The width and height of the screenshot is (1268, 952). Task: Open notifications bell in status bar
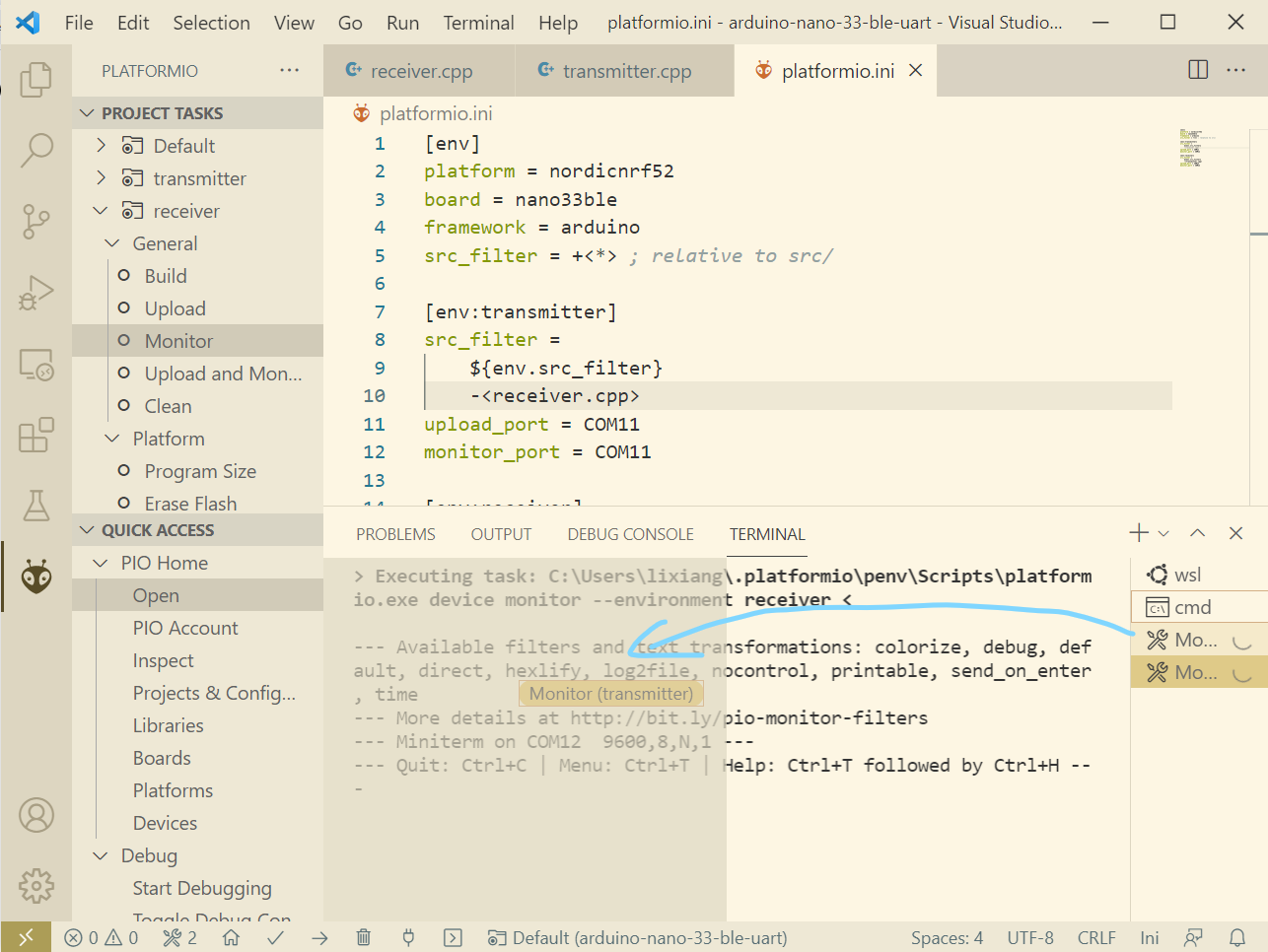1237,937
